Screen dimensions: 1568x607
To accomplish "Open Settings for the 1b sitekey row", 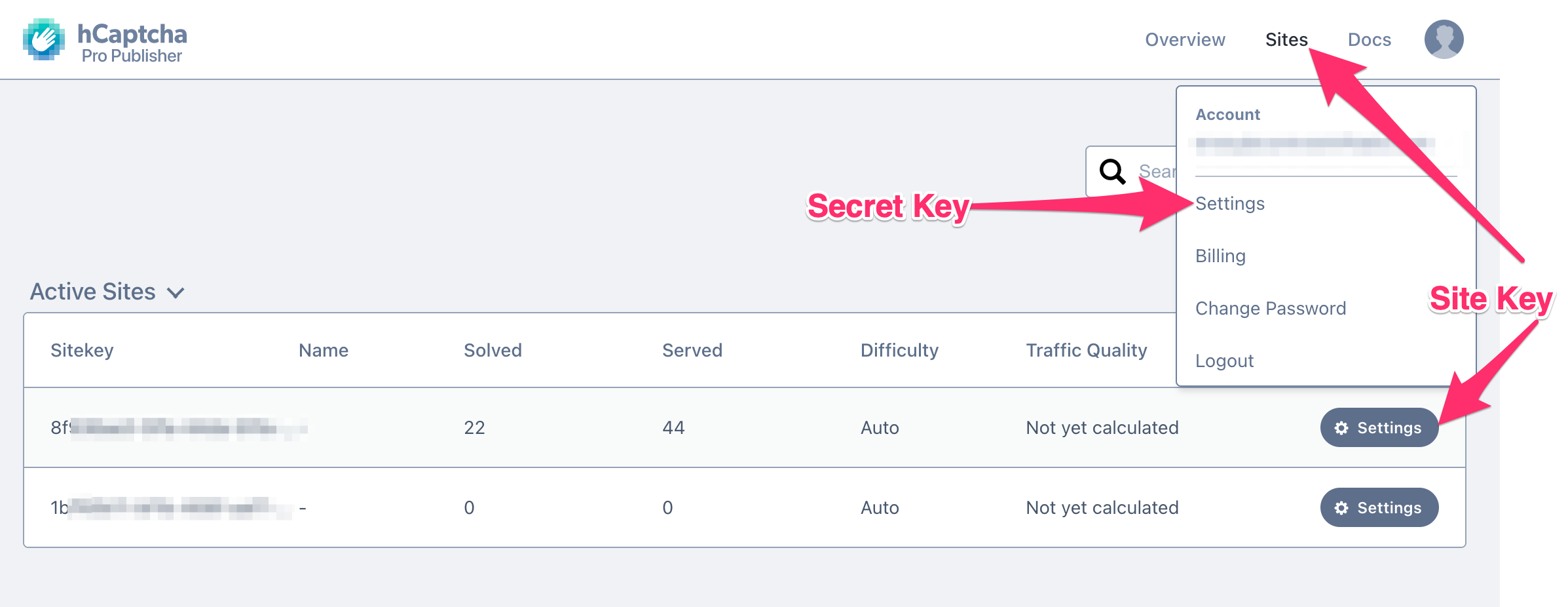I will [1379, 507].
